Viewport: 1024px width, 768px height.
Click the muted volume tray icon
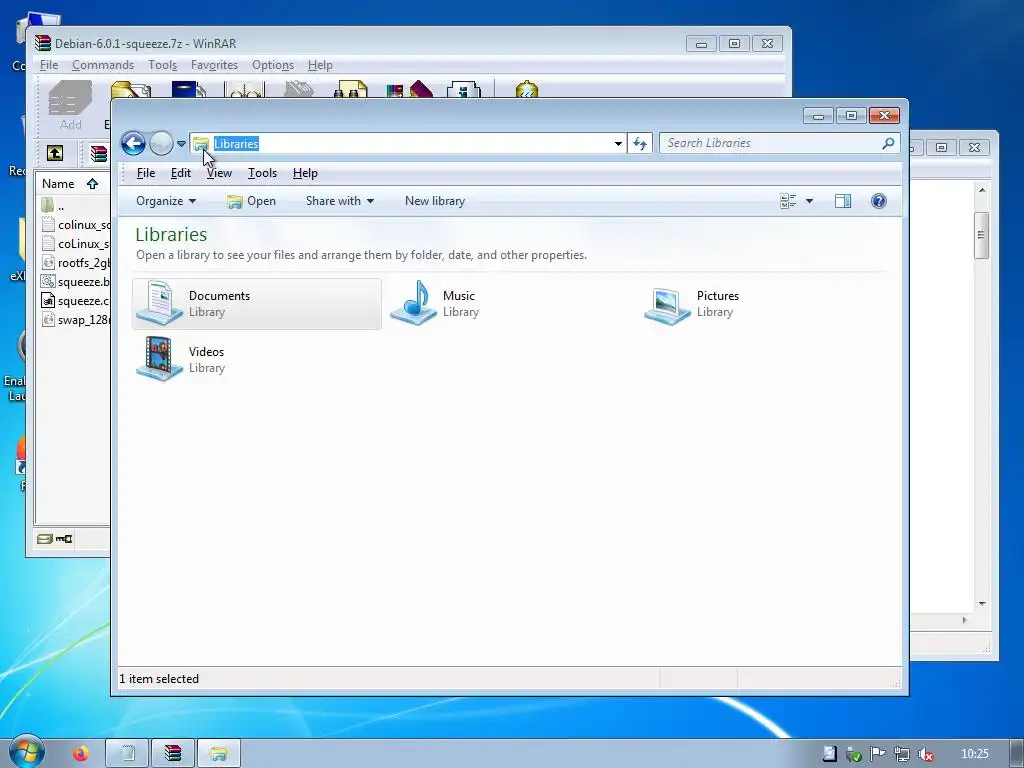point(925,754)
